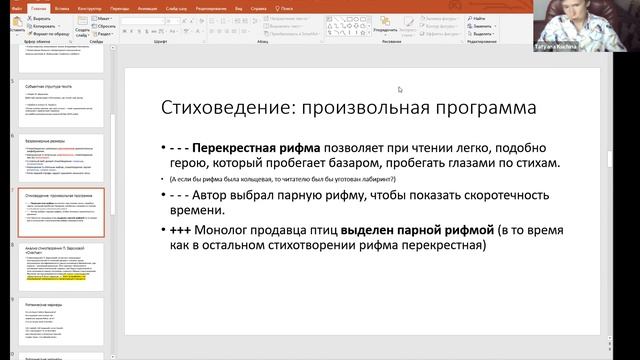This screenshot has width=640, height=360.
Task: Switch to the Slide Show (Слайд-шоу) tab
Action: coord(176,8)
